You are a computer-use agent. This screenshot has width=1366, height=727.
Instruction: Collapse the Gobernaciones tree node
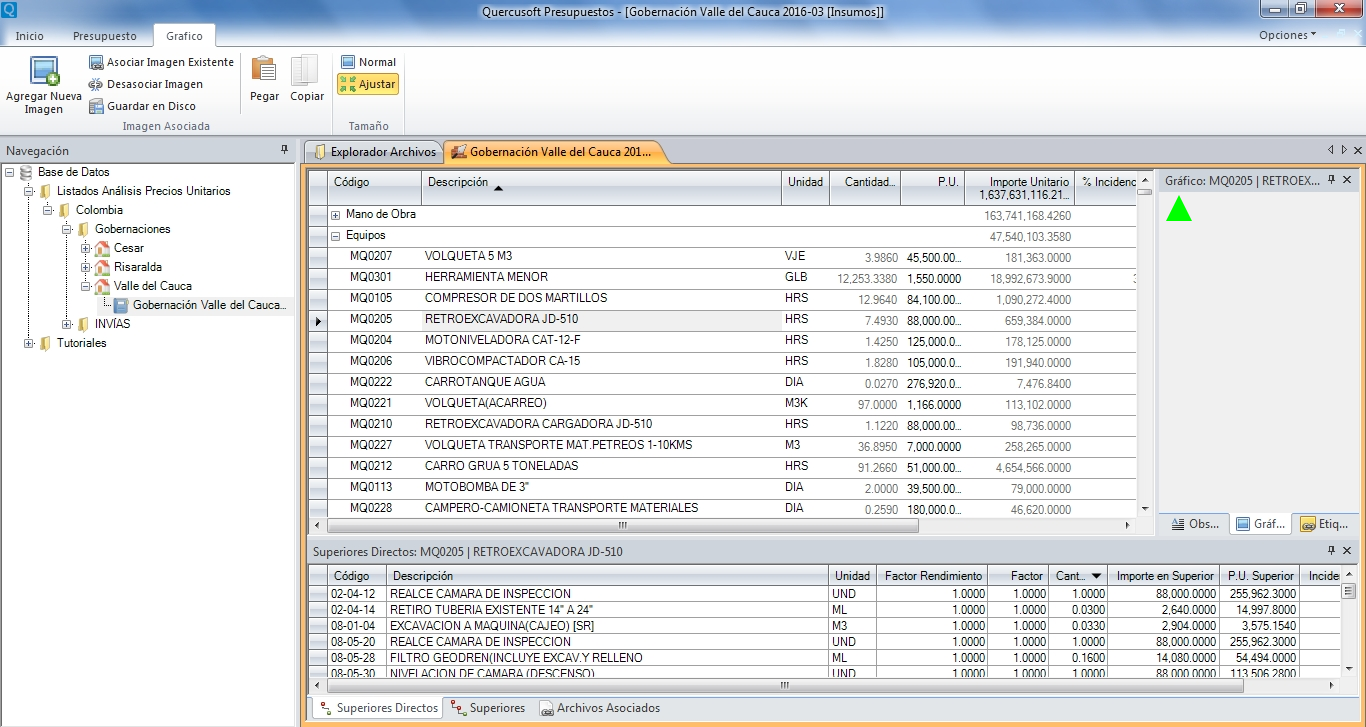pos(67,229)
